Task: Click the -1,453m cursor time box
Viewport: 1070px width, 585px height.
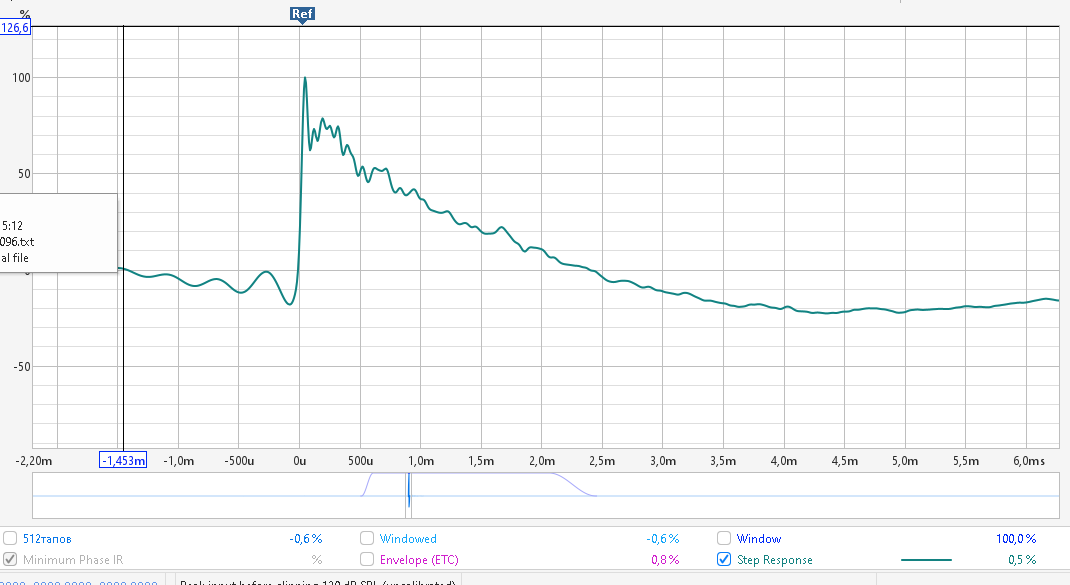Action: tap(123, 460)
